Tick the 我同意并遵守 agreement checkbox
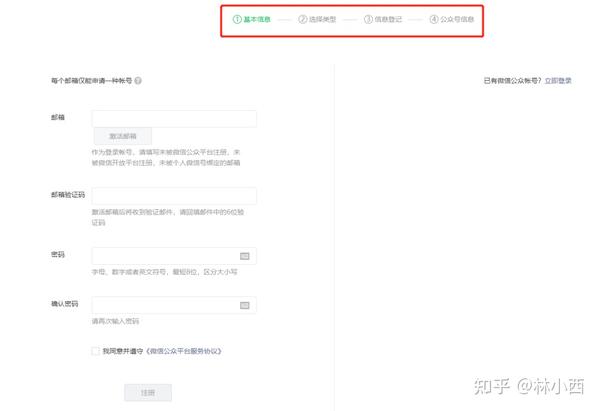 tap(95, 351)
